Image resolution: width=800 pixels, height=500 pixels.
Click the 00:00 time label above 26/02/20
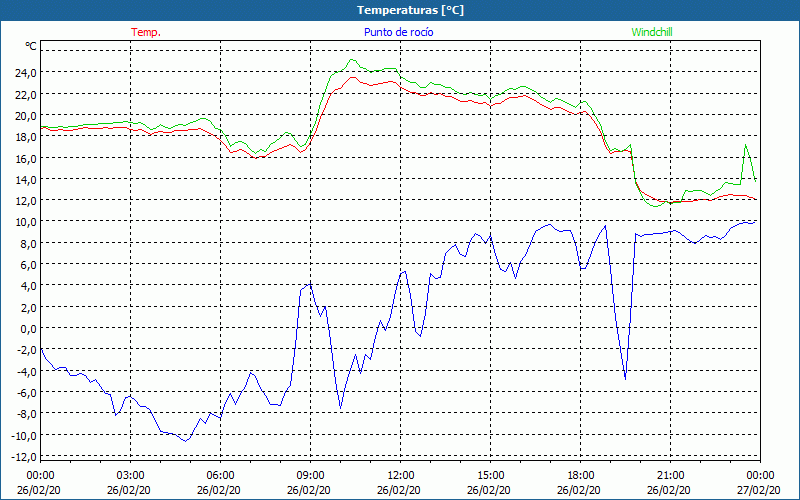[40, 476]
